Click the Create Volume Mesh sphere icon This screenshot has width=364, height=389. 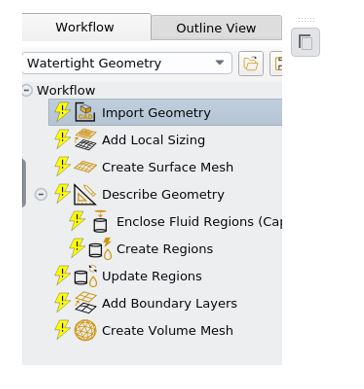pyautogui.click(x=85, y=330)
